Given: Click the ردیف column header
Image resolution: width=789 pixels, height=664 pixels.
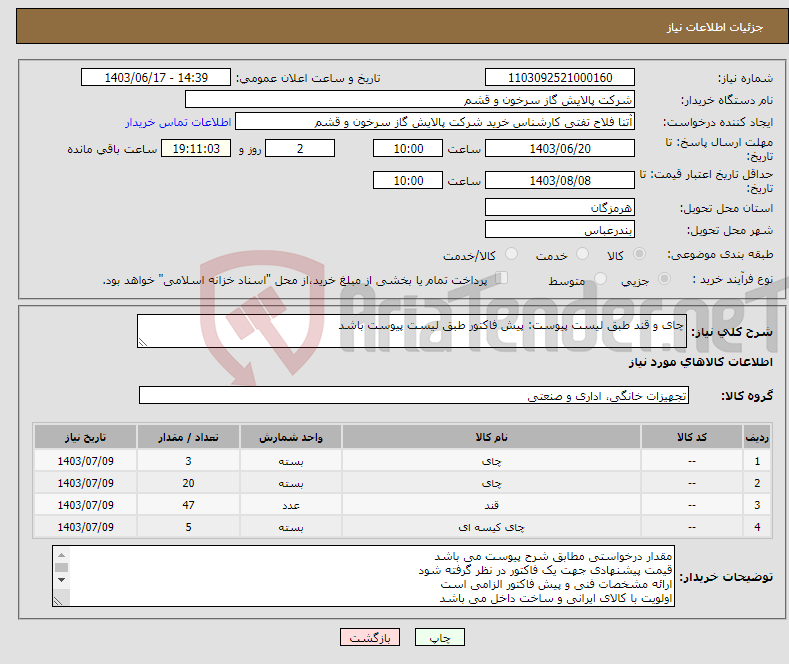Looking at the screenshot, I should point(757,437).
